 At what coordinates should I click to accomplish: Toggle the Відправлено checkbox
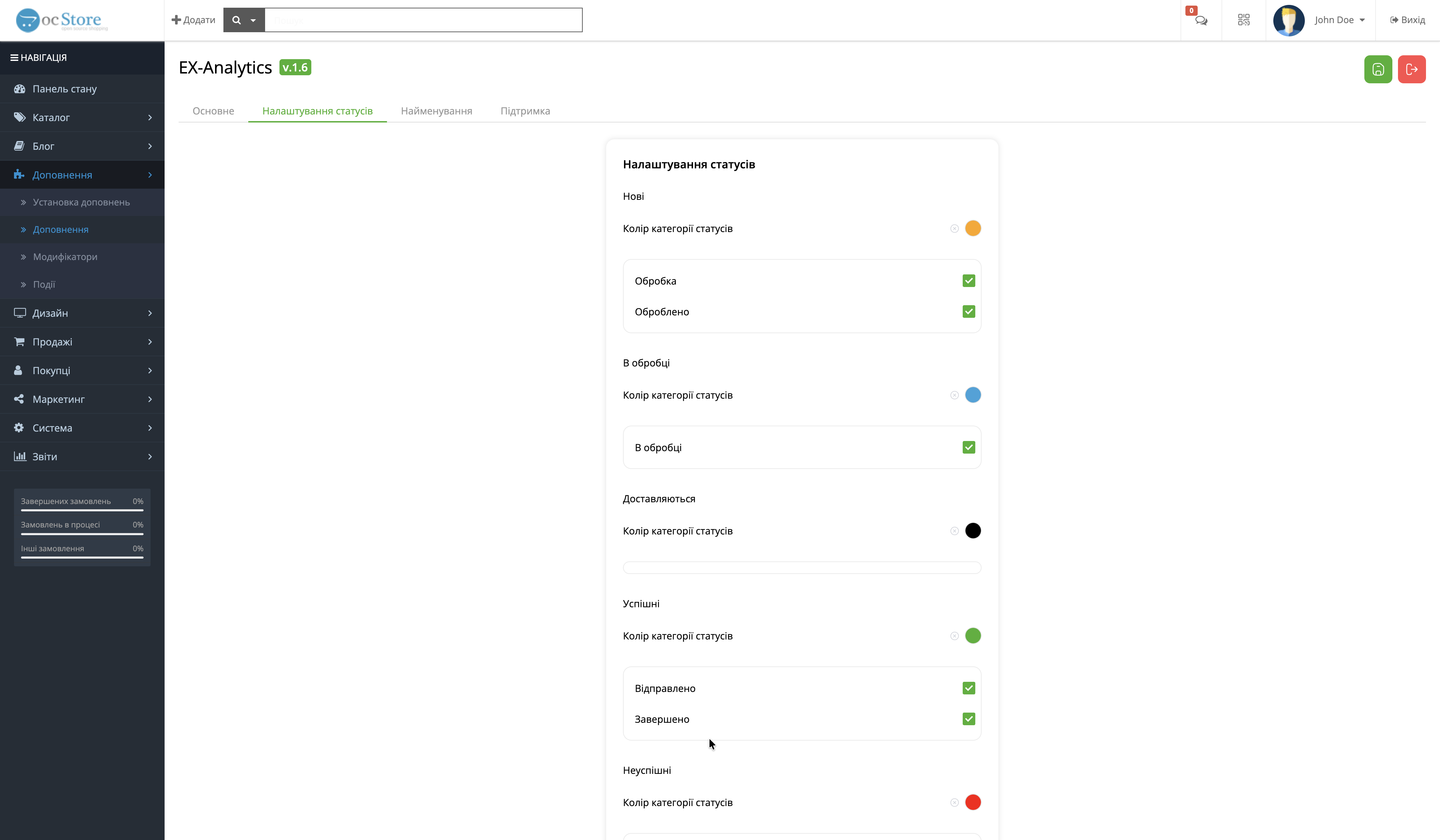click(x=968, y=687)
